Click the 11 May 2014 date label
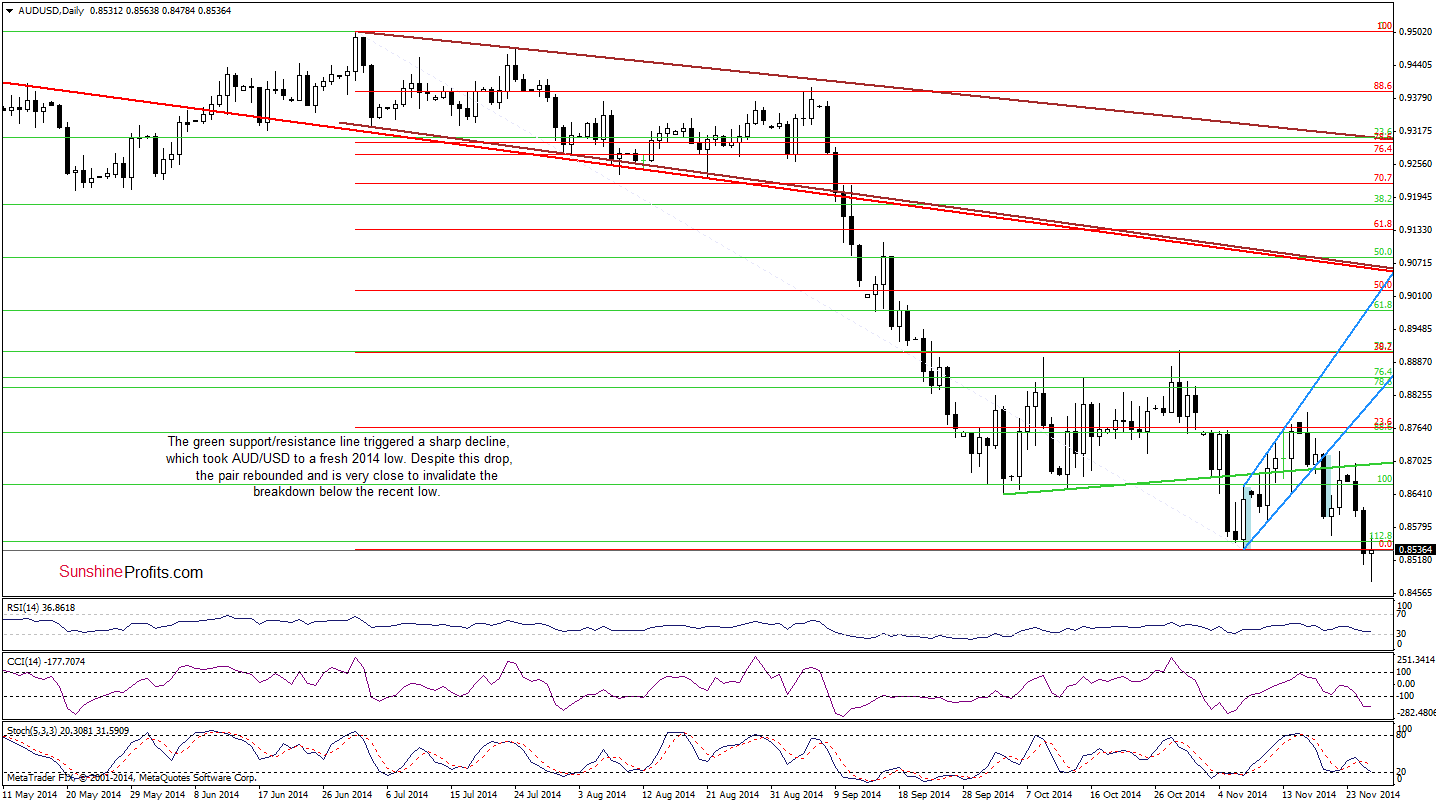 click(x=32, y=794)
